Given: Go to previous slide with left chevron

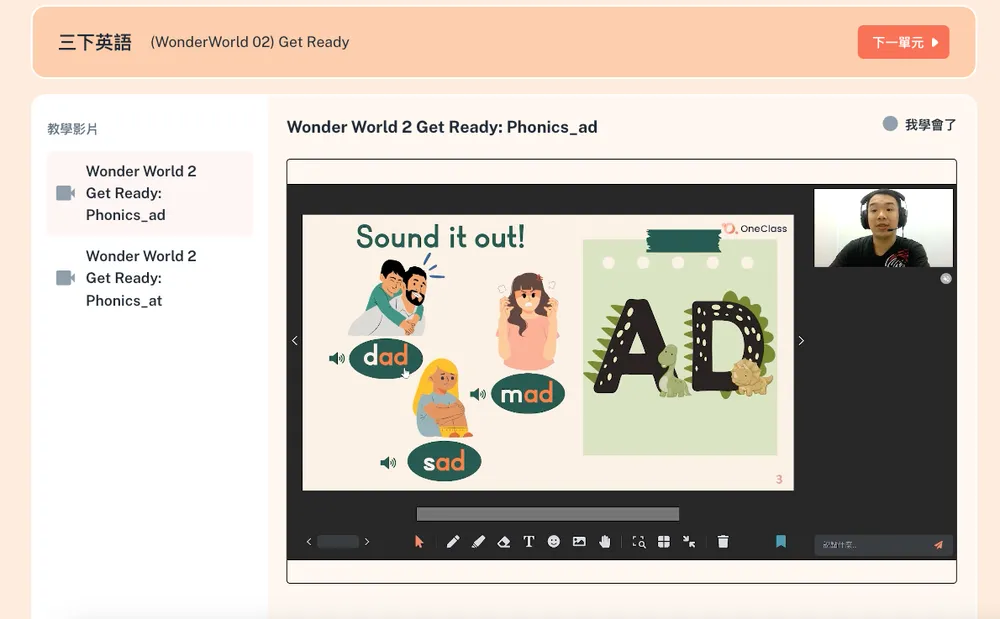Looking at the screenshot, I should 295,341.
